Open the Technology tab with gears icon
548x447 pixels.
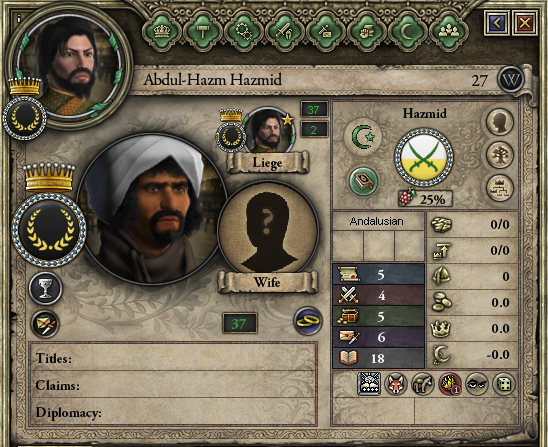pos(244,31)
